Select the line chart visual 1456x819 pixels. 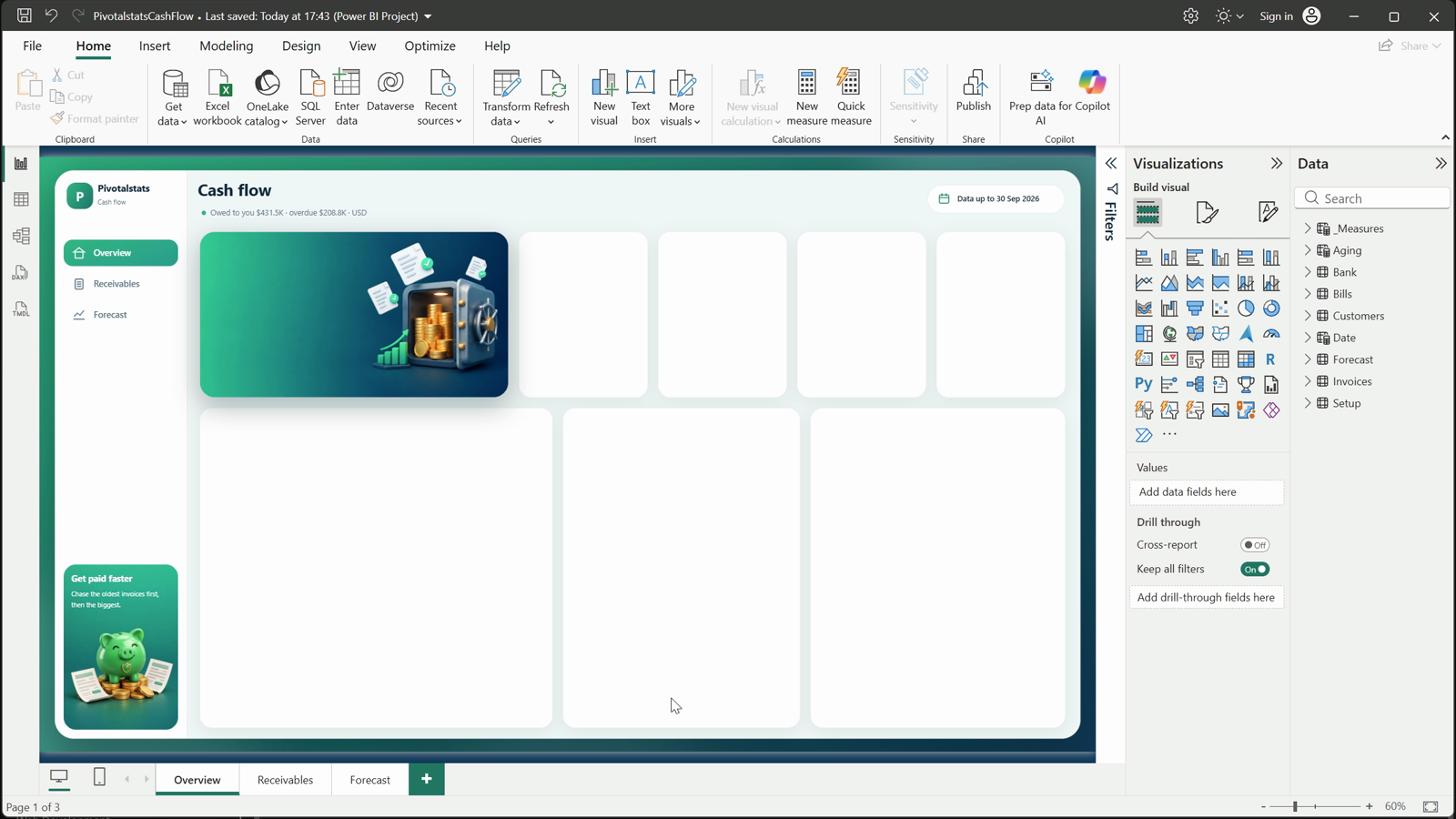[x=1144, y=283]
